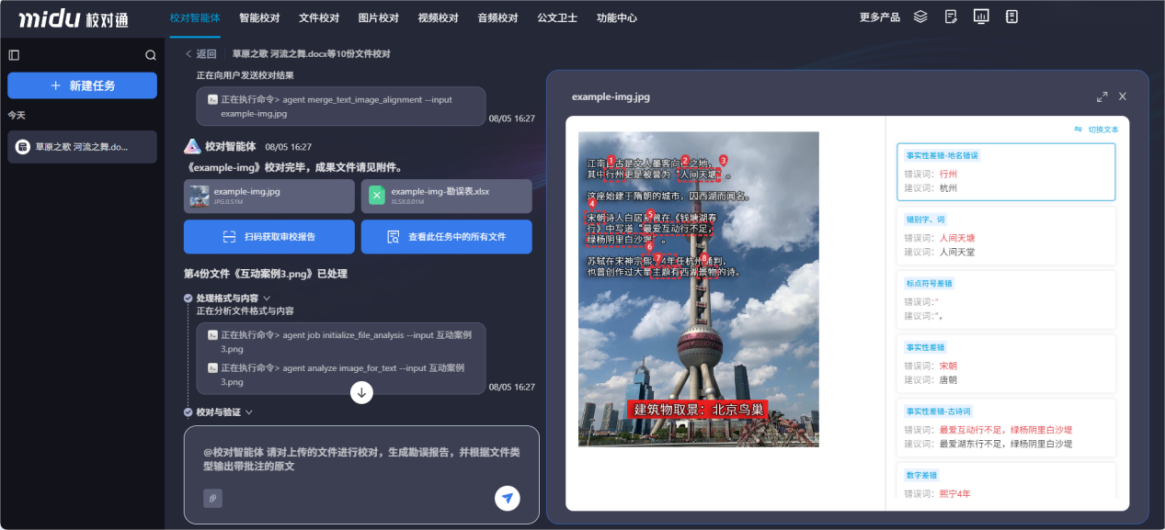Send the message with the paper plane button

[x=507, y=498]
